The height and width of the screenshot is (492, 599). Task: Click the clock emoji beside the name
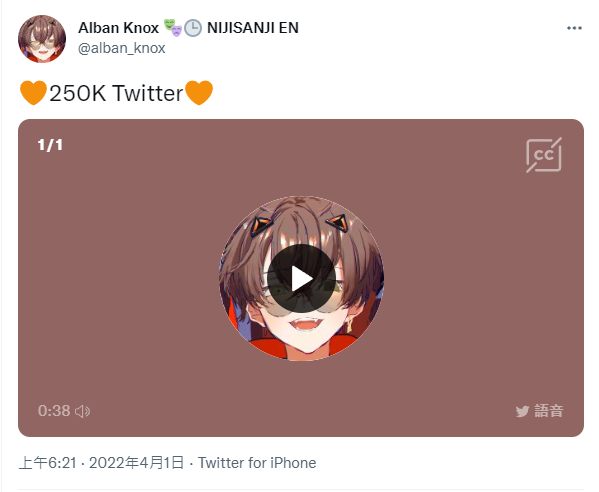point(193,28)
